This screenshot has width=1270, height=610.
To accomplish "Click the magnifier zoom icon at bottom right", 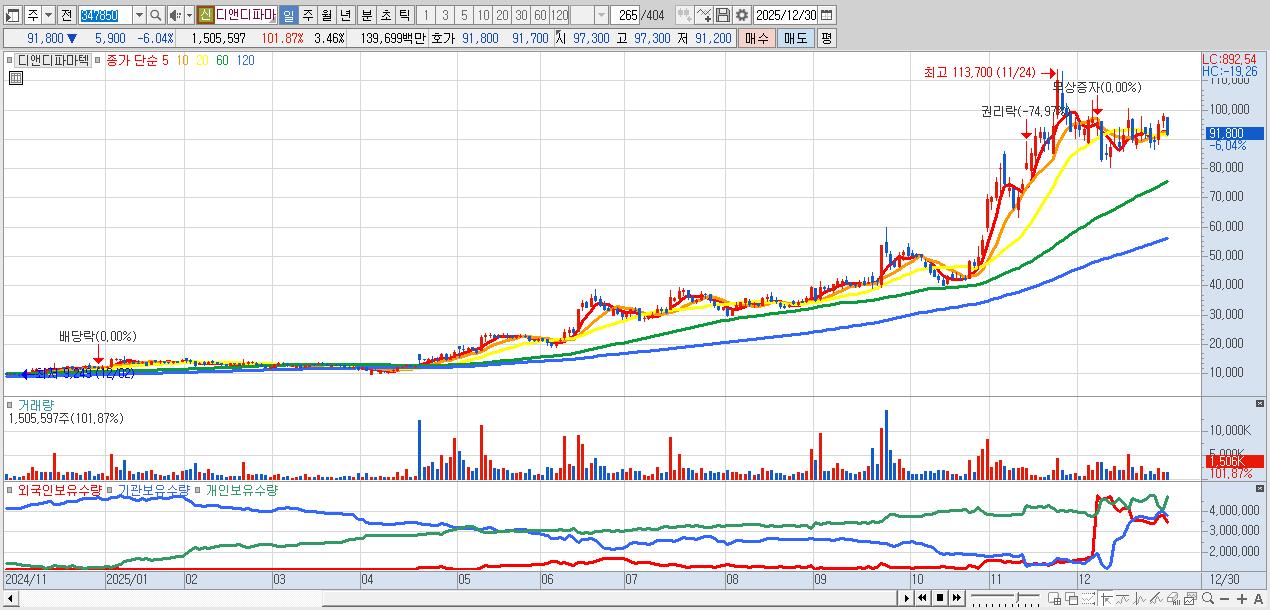I will pos(1207,598).
